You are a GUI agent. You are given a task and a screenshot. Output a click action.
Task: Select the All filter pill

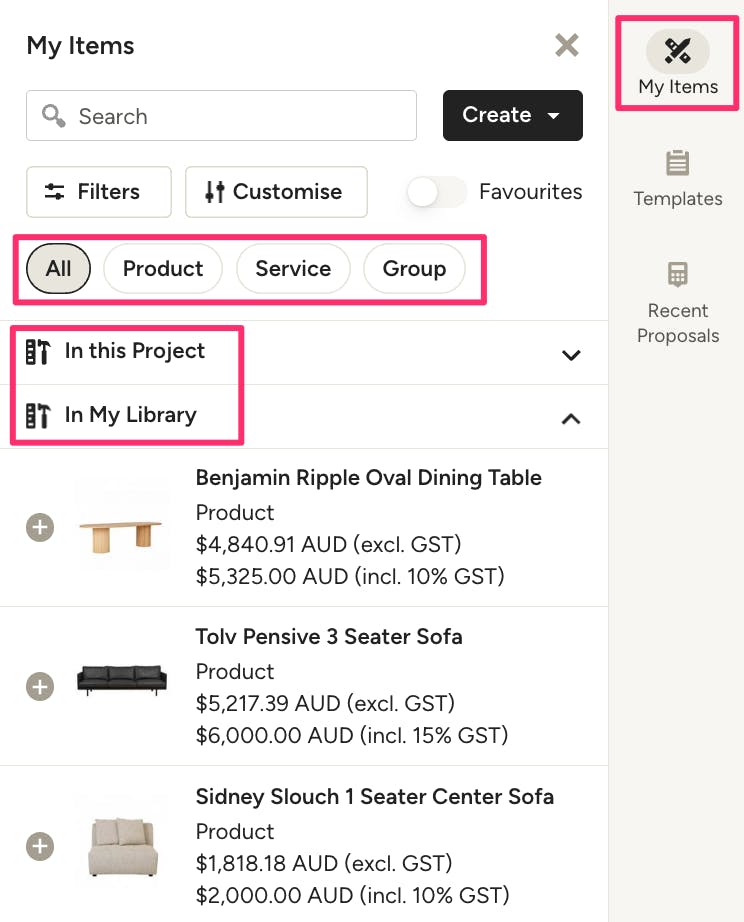[58, 269]
